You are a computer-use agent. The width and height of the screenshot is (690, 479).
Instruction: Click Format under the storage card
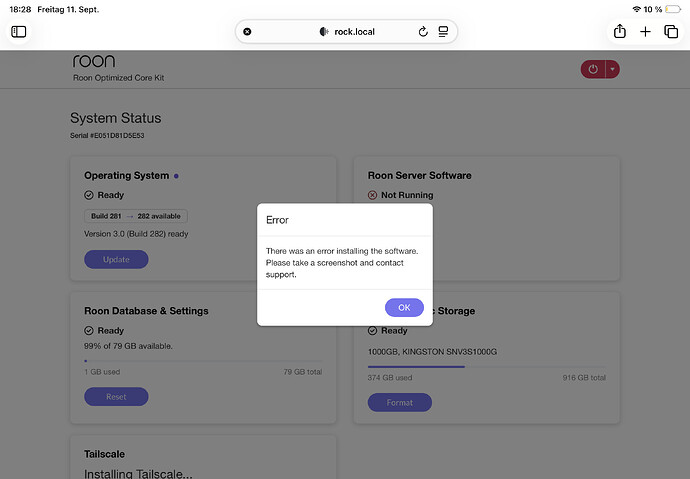tap(400, 402)
